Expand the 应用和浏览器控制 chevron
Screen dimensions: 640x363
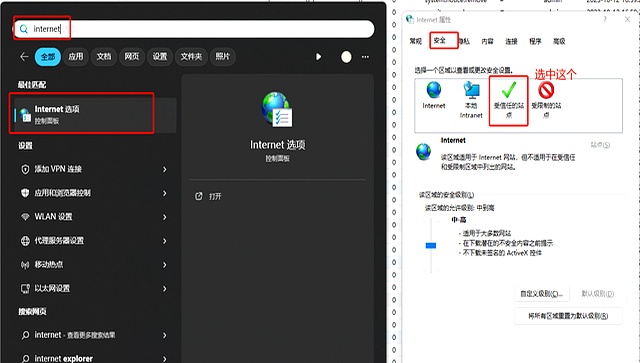[164, 193]
